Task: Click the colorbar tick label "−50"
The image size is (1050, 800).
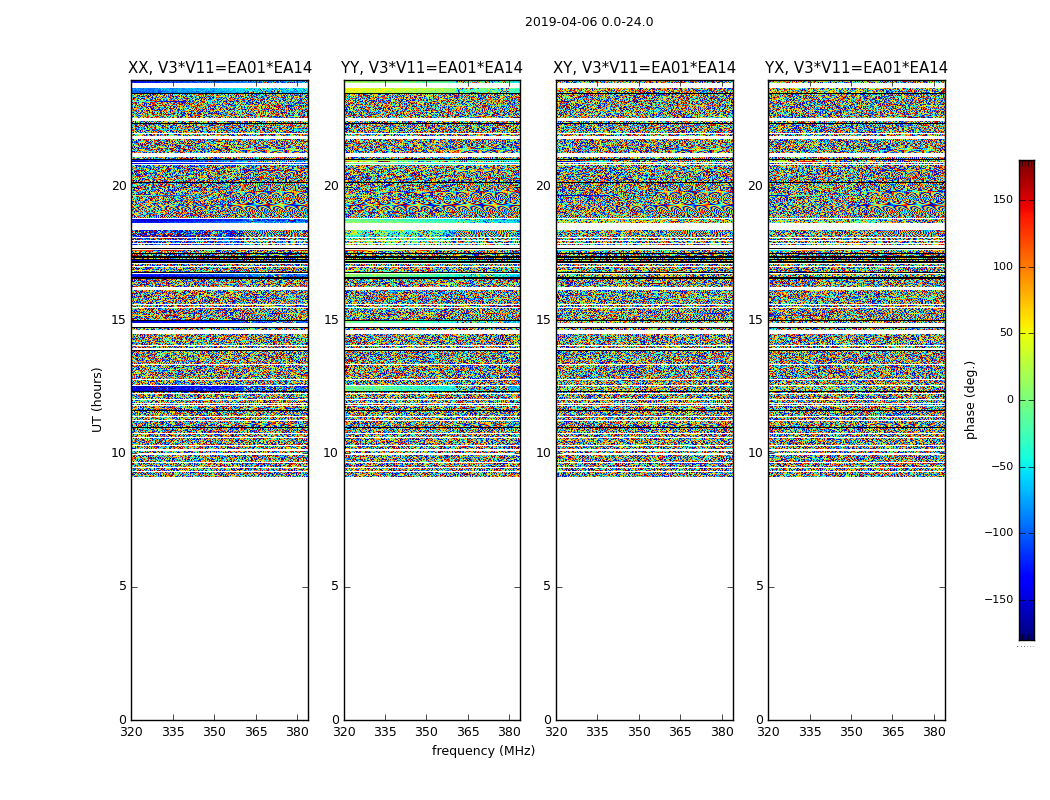Action: pos(1002,467)
